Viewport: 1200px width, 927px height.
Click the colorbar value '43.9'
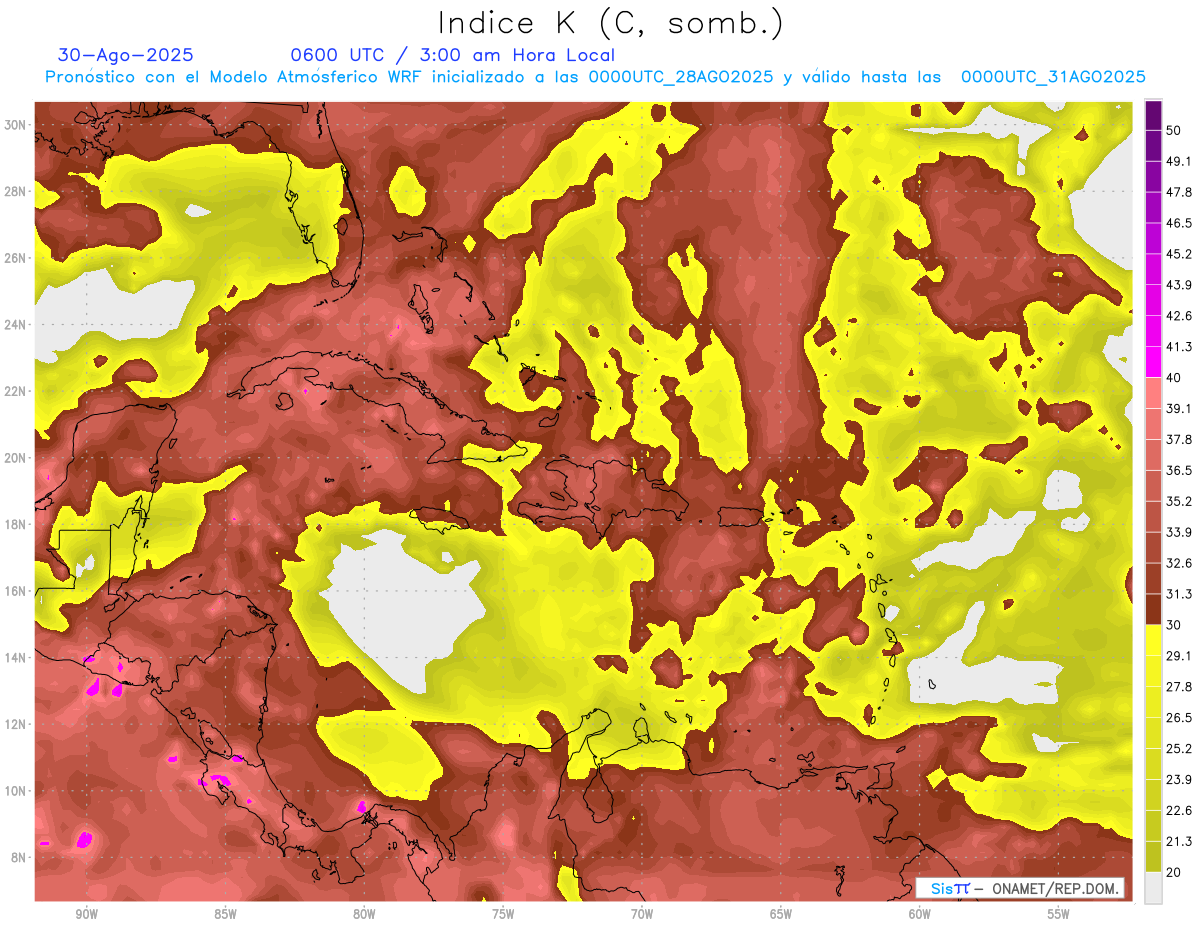1178,285
